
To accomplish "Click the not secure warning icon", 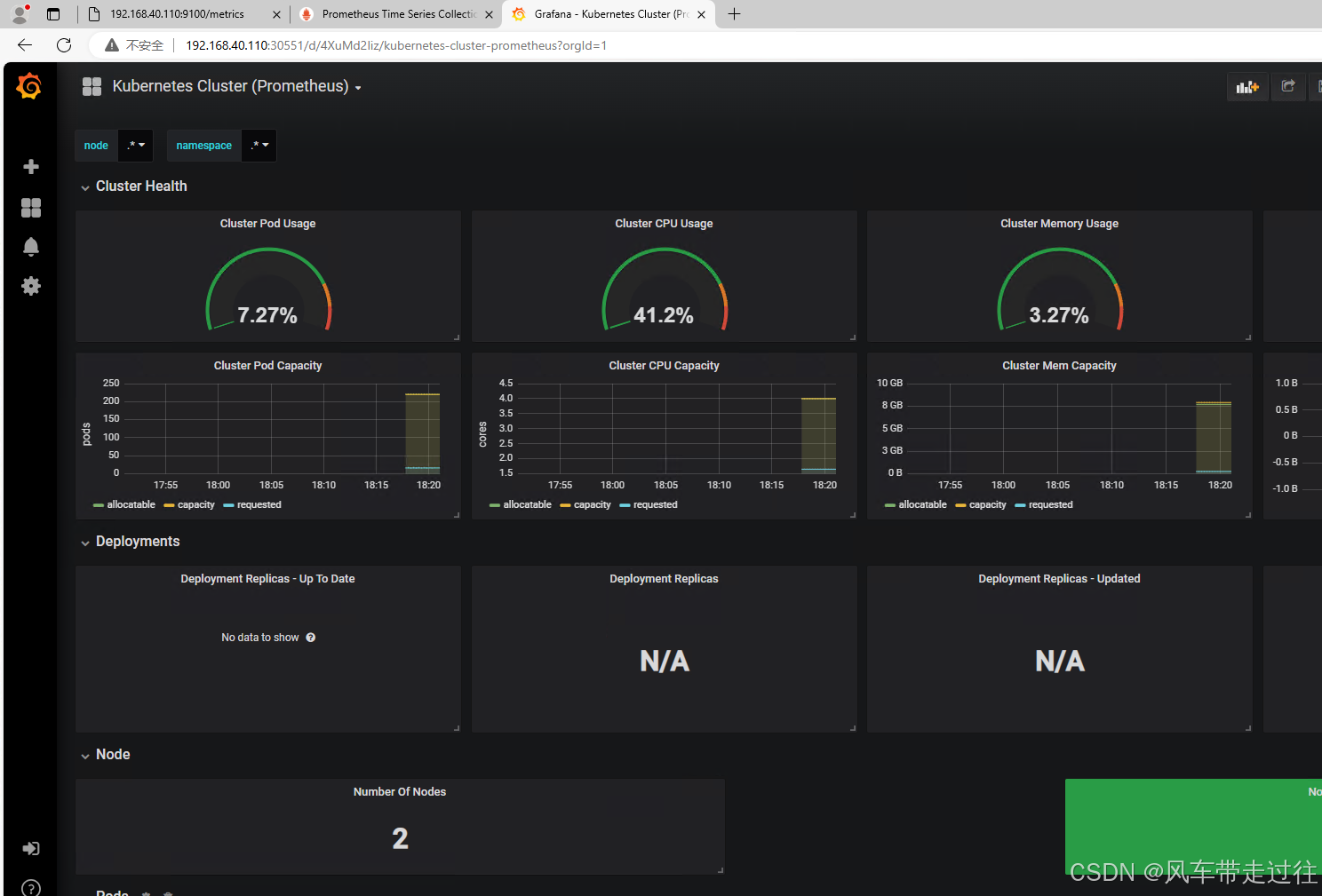I will [x=112, y=45].
